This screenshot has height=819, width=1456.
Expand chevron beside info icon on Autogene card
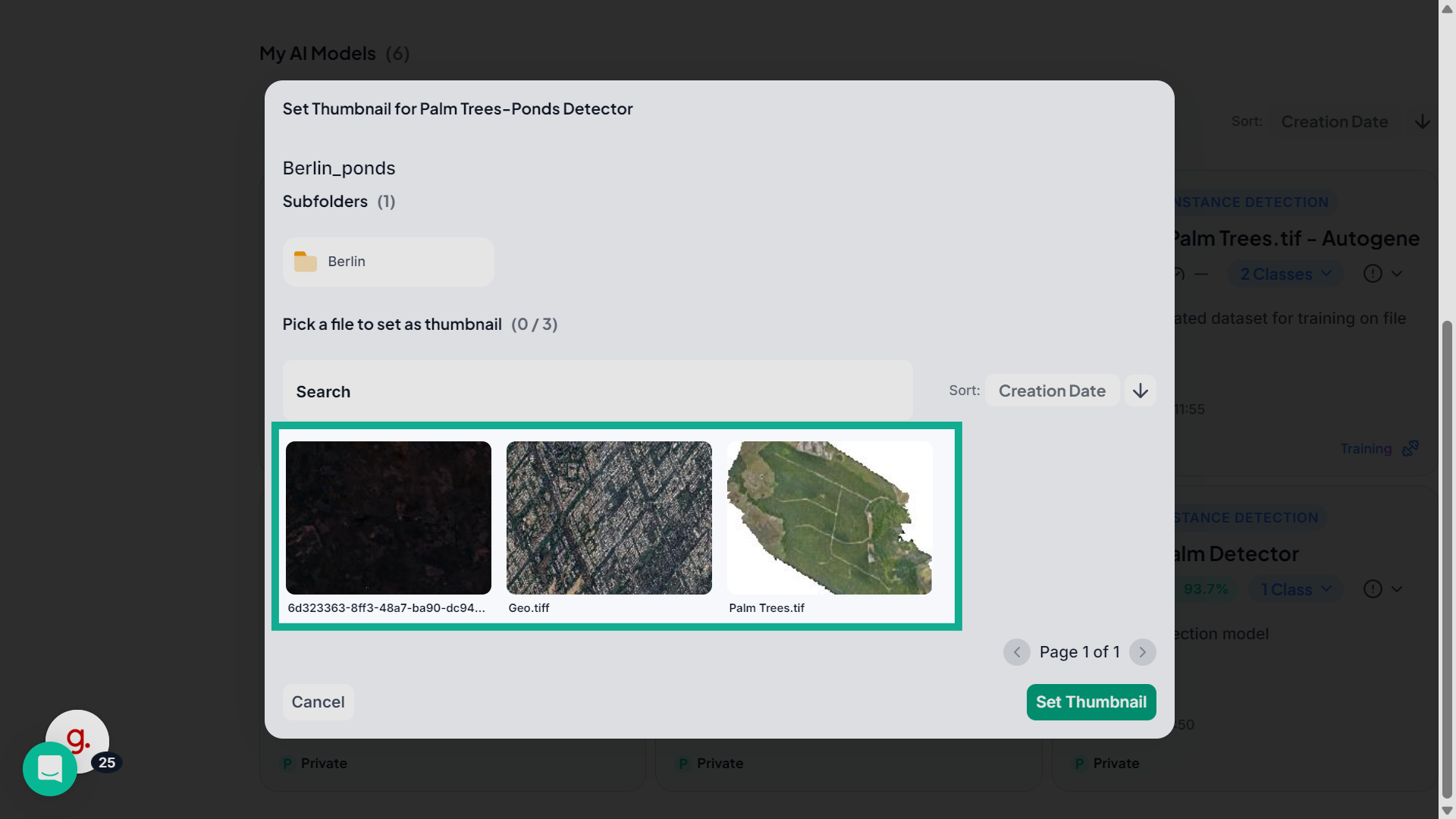[x=1397, y=274]
